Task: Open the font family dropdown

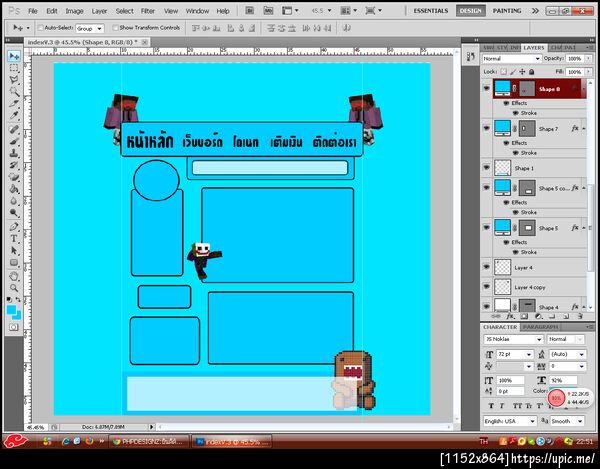Action: point(513,339)
